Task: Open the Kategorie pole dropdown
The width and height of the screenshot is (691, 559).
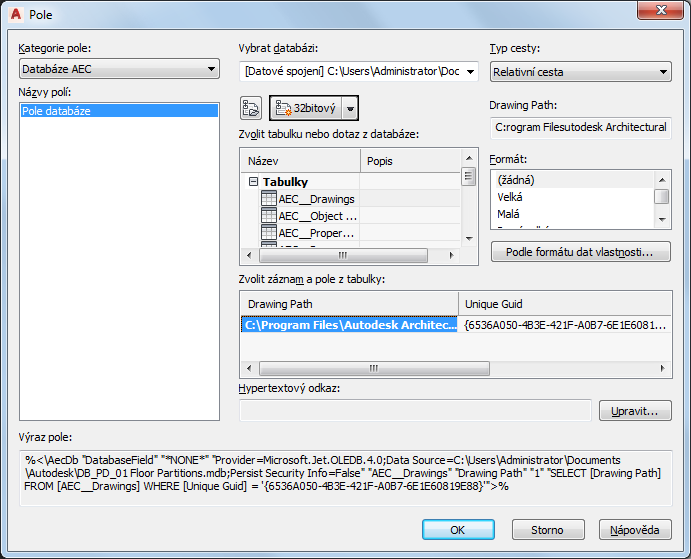Action: [x=119, y=69]
